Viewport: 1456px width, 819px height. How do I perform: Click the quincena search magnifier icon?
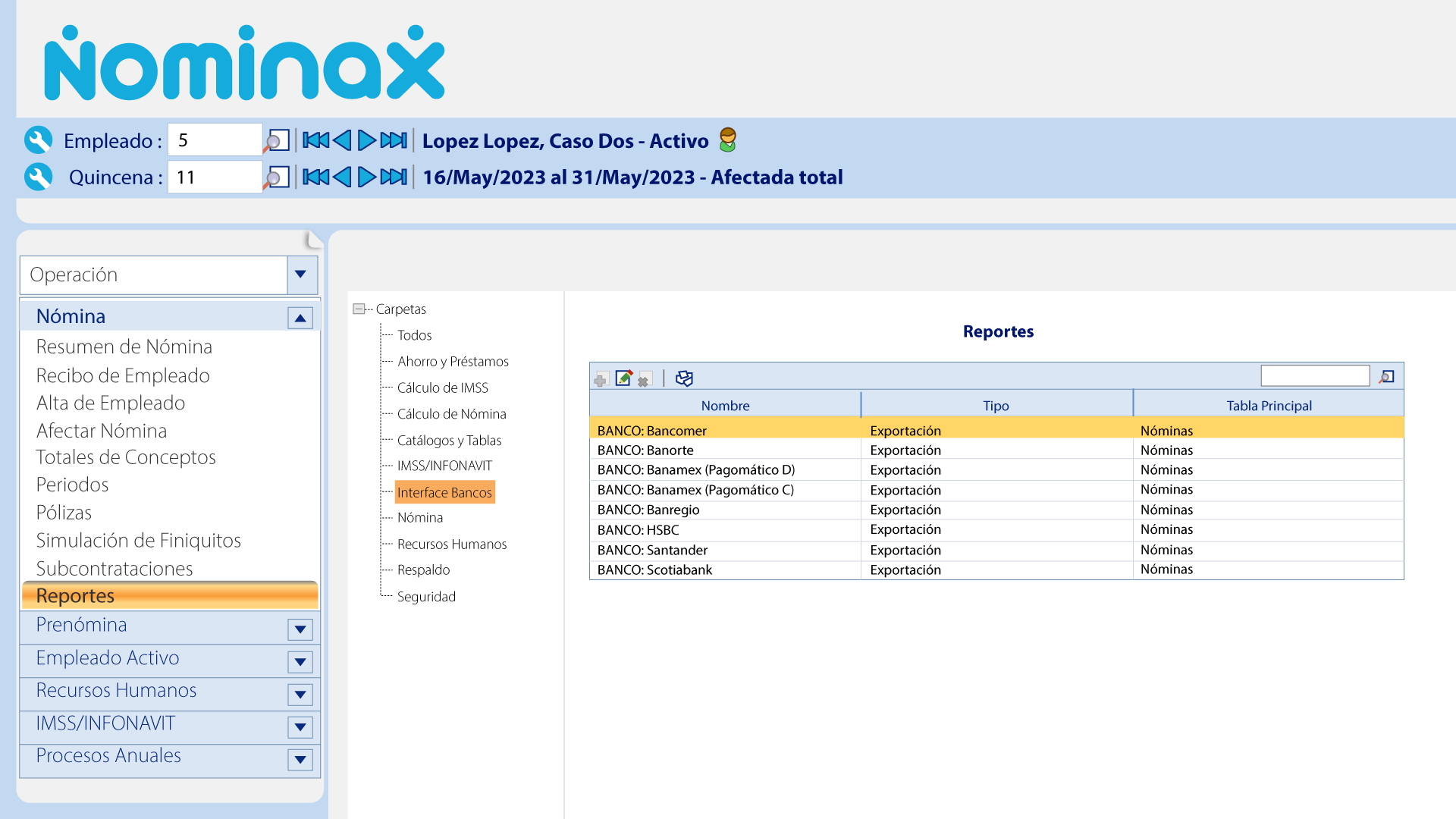click(277, 177)
